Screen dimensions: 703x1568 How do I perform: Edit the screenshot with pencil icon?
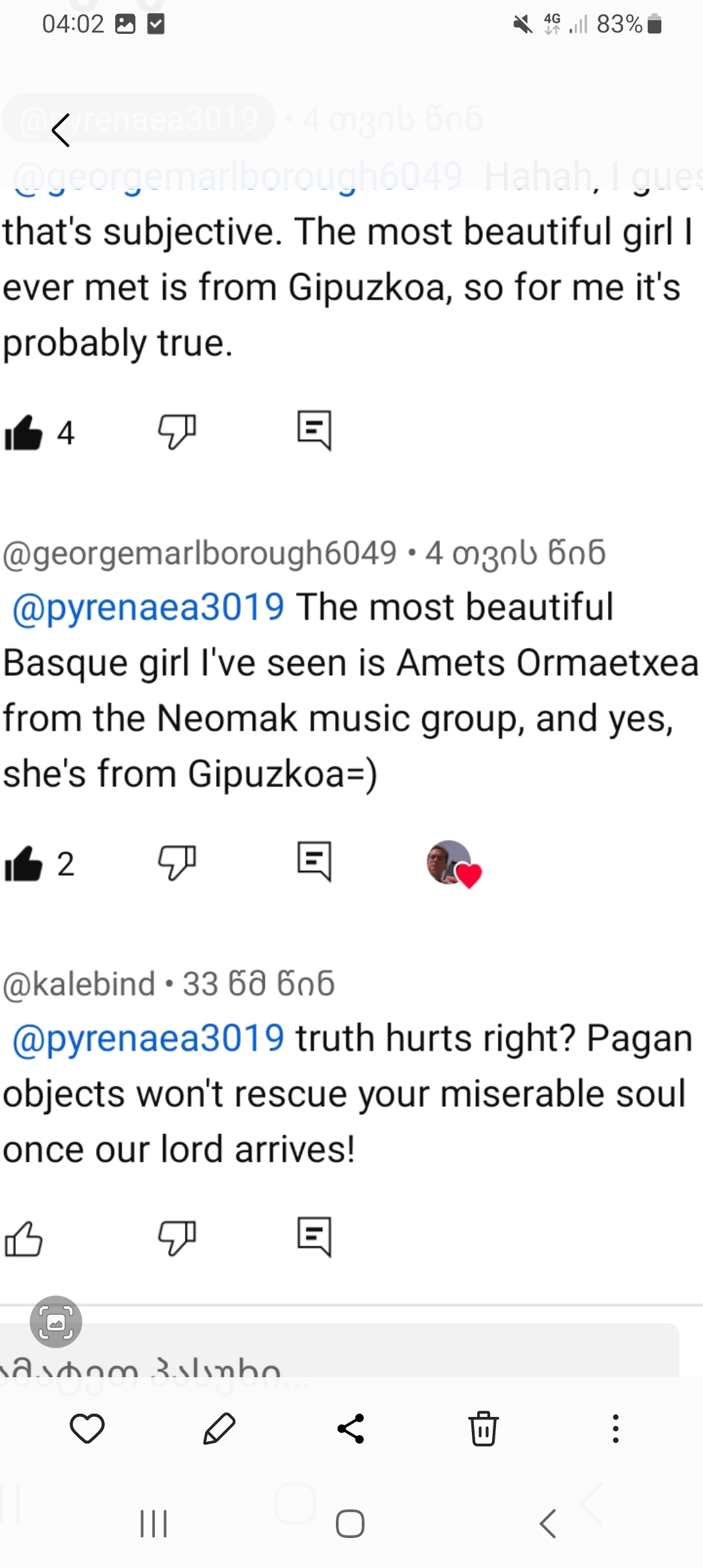(x=219, y=1429)
